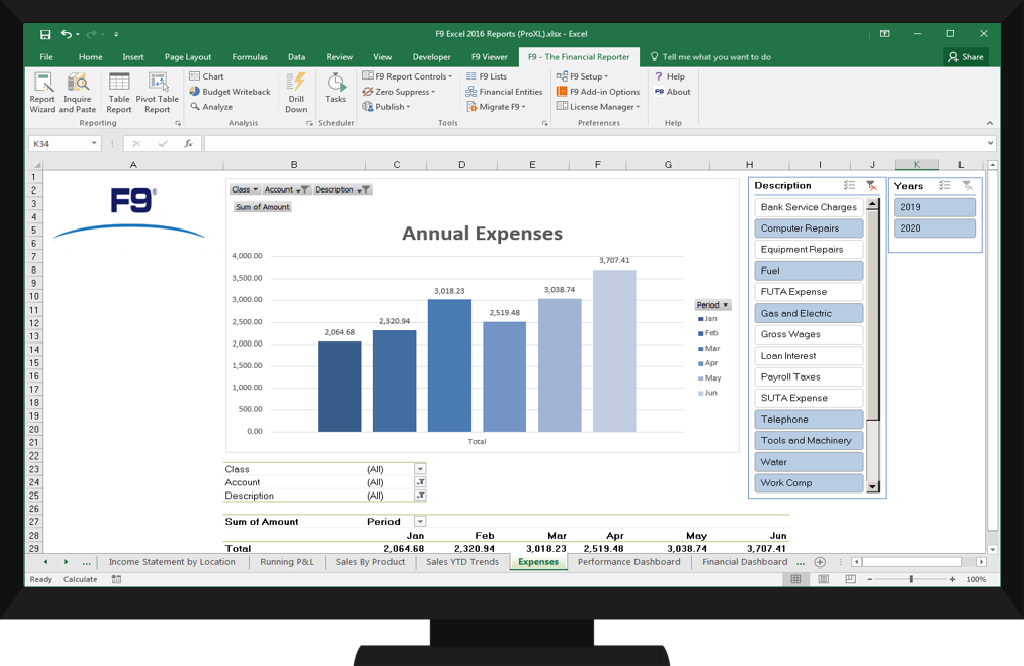Switch to Normal view in status bar
The height and width of the screenshot is (666, 1024).
[x=795, y=579]
